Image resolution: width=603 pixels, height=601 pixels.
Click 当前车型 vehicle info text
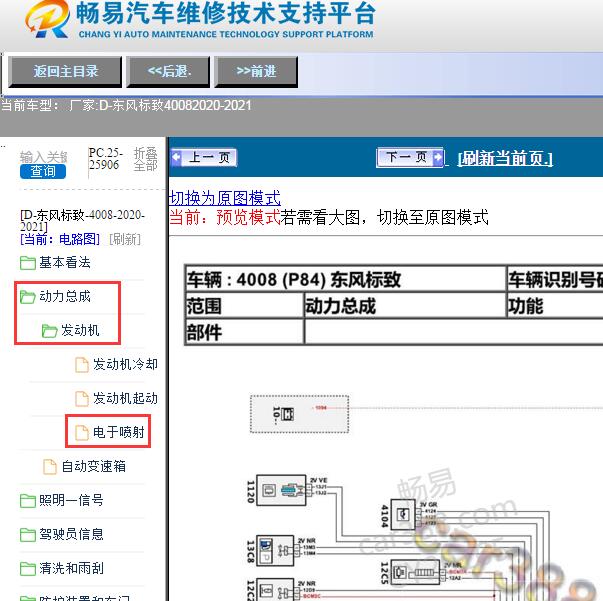126,105
